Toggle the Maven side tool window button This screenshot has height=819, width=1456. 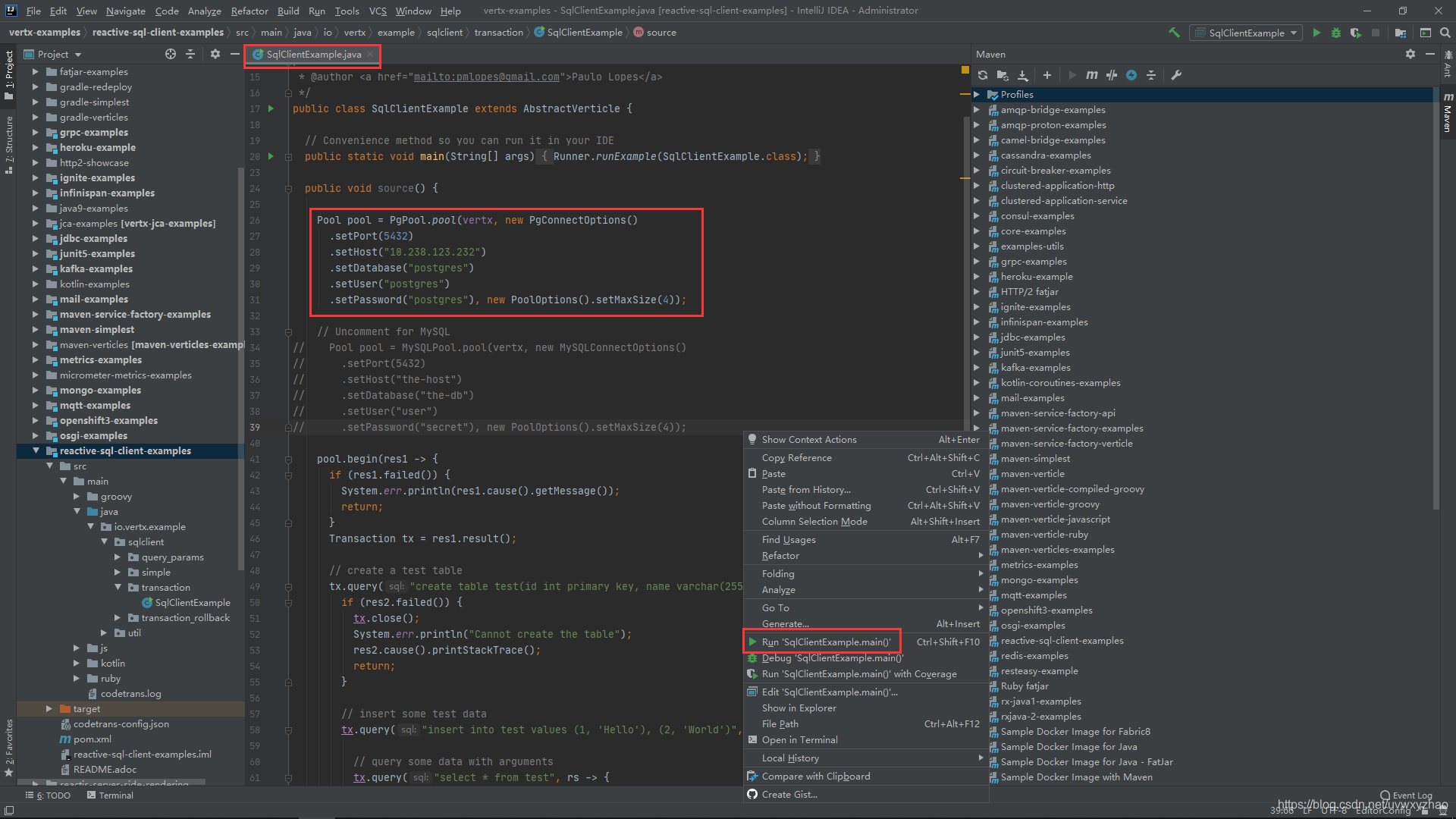[1448, 113]
